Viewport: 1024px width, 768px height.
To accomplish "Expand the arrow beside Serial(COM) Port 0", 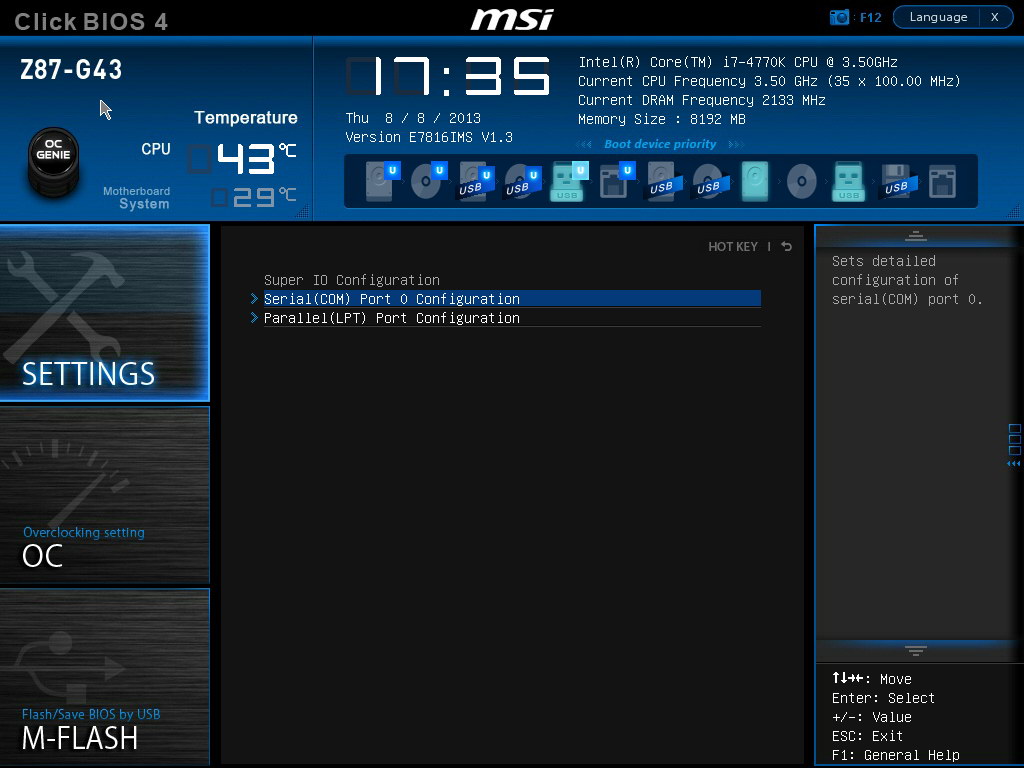I will click(254, 298).
